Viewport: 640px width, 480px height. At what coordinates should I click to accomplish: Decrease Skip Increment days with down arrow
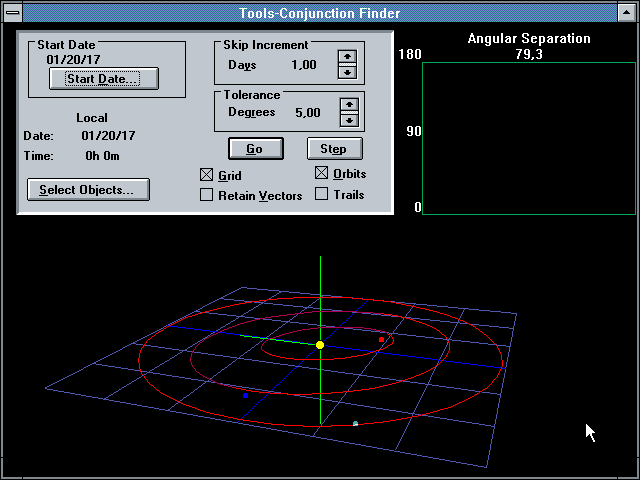click(348, 72)
